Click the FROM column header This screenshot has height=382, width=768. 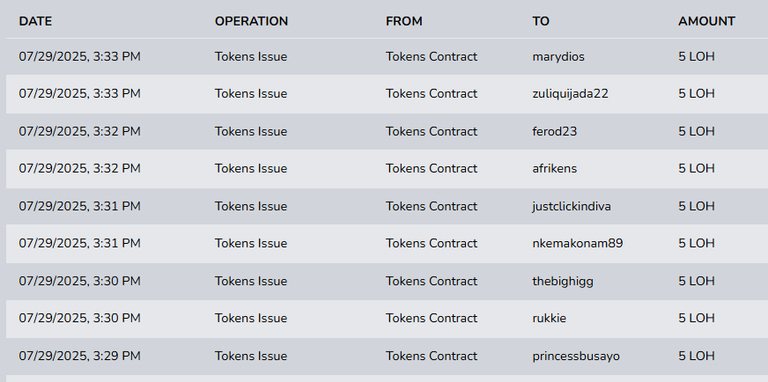(404, 22)
